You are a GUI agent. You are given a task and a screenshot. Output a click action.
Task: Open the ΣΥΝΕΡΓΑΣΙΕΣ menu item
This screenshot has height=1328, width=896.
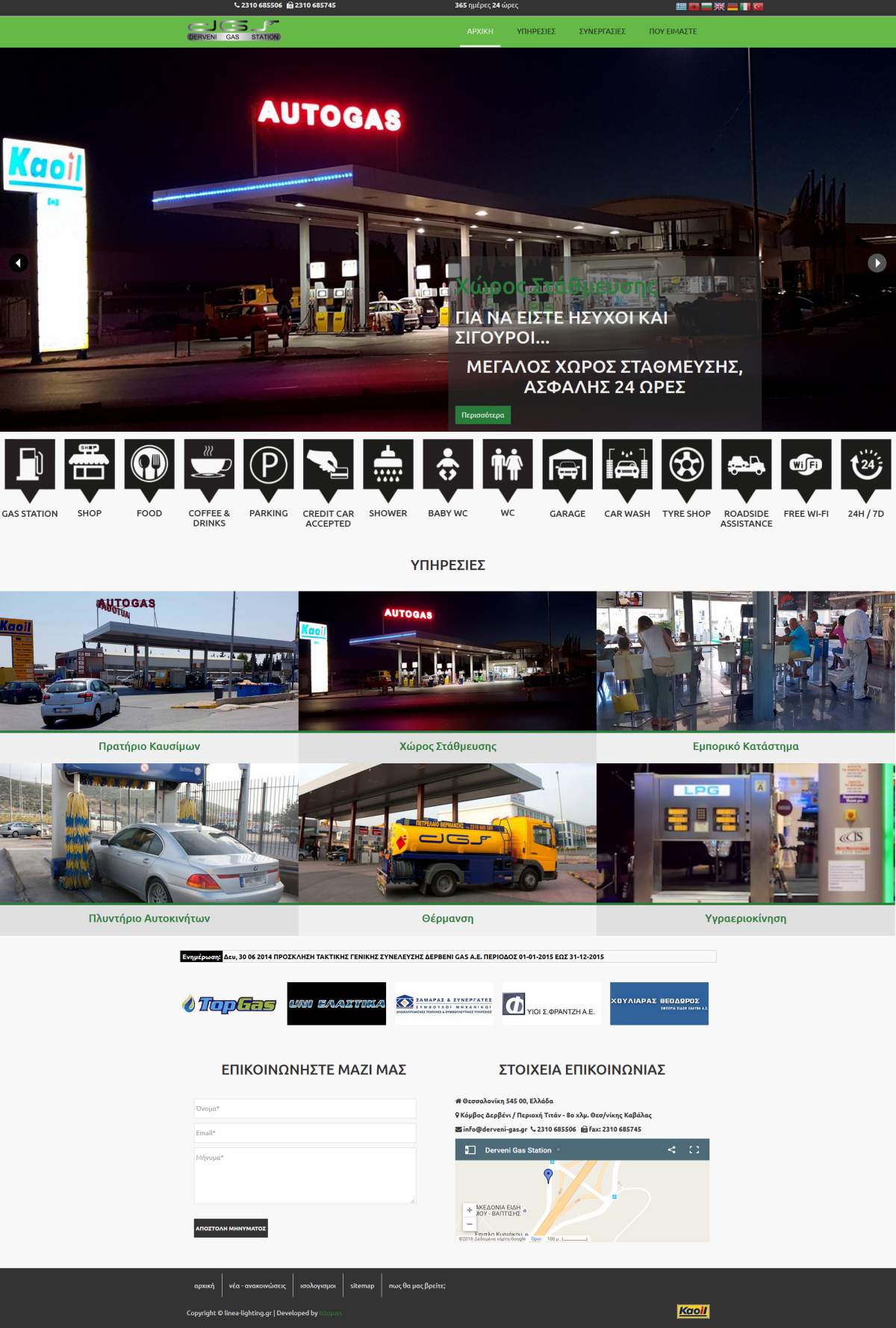[x=603, y=31]
